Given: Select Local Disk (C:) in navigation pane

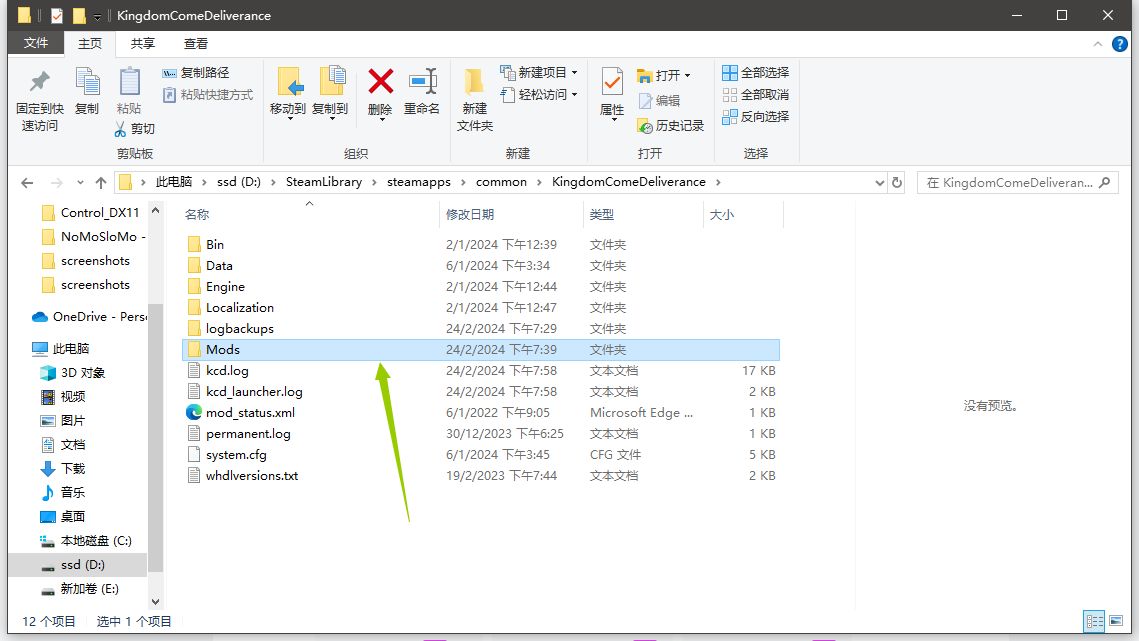Looking at the screenshot, I should pyautogui.click(x=86, y=541).
